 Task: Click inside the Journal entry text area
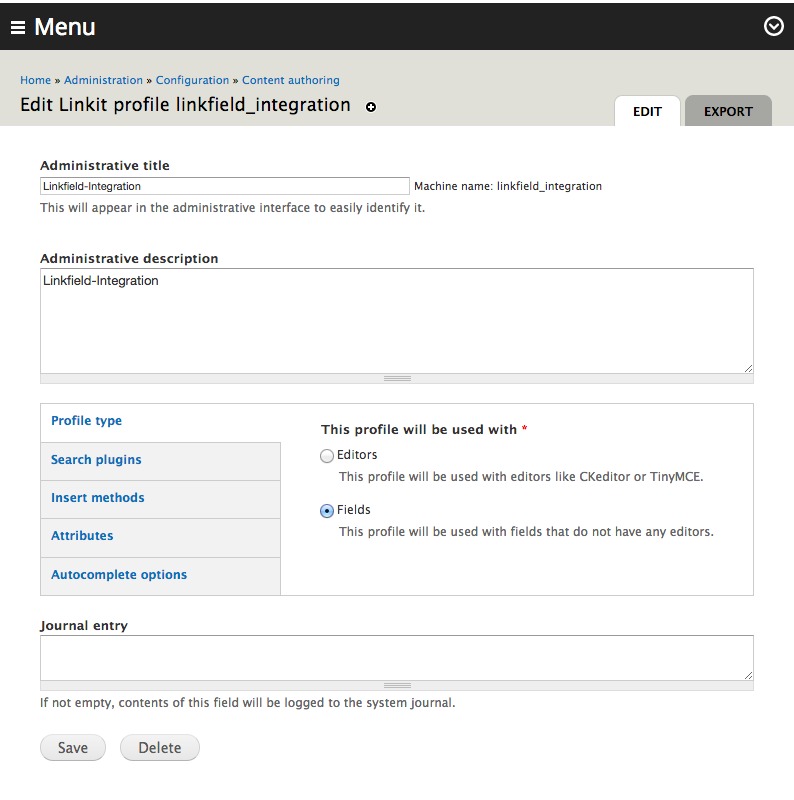point(396,655)
